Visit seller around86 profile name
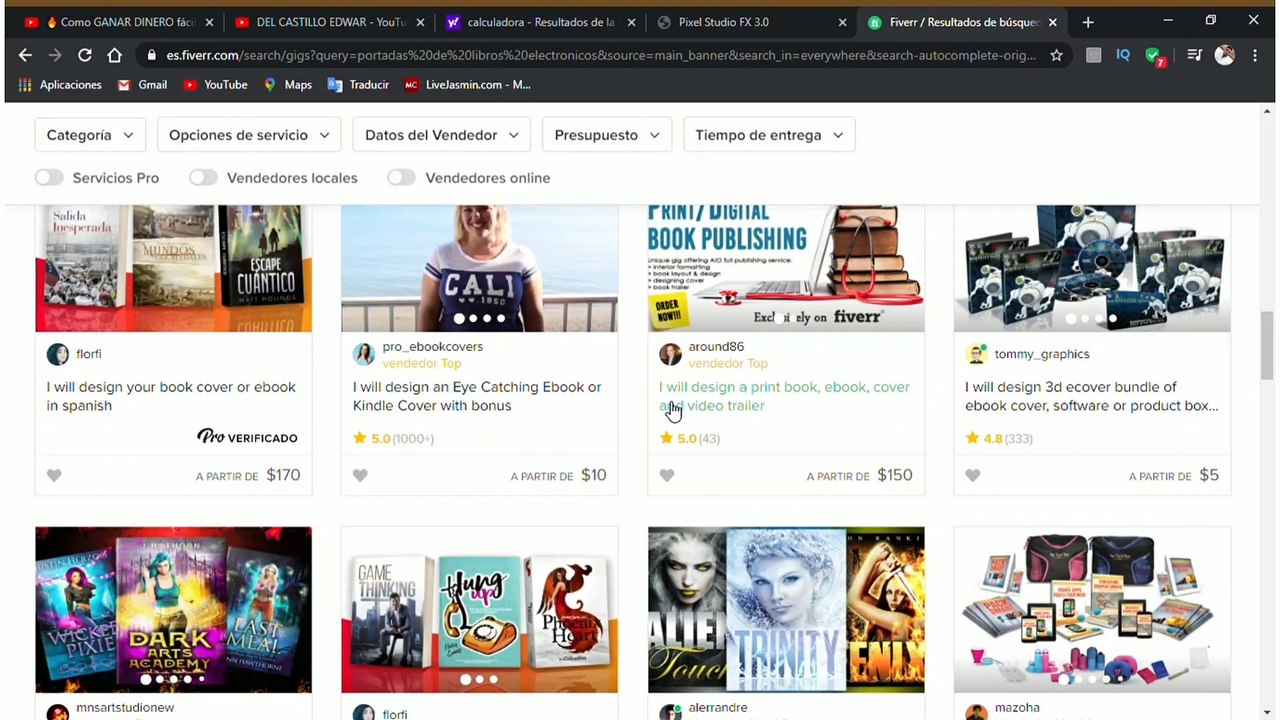Image resolution: width=1280 pixels, height=720 pixels. (716, 346)
